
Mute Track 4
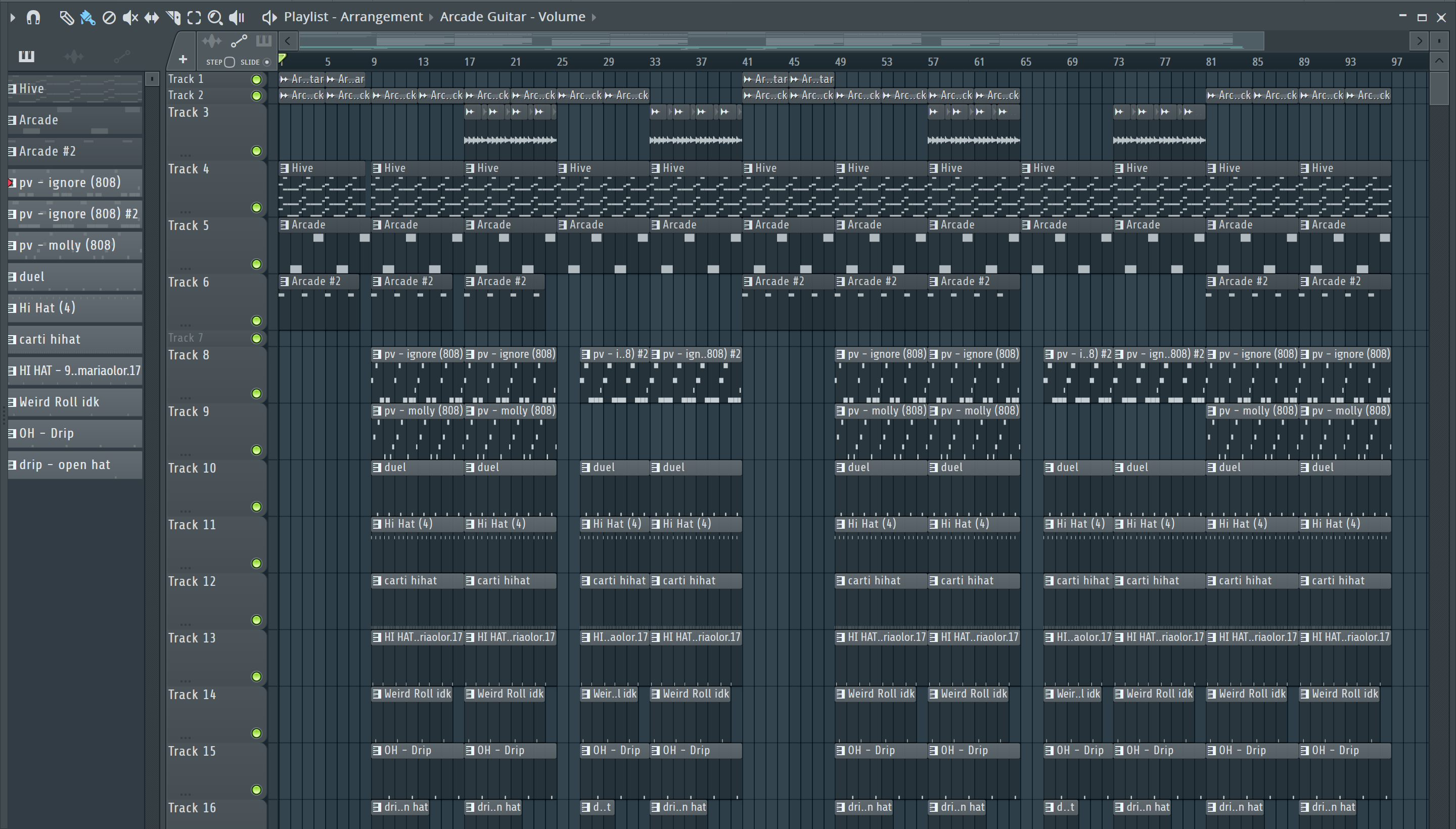click(x=257, y=208)
